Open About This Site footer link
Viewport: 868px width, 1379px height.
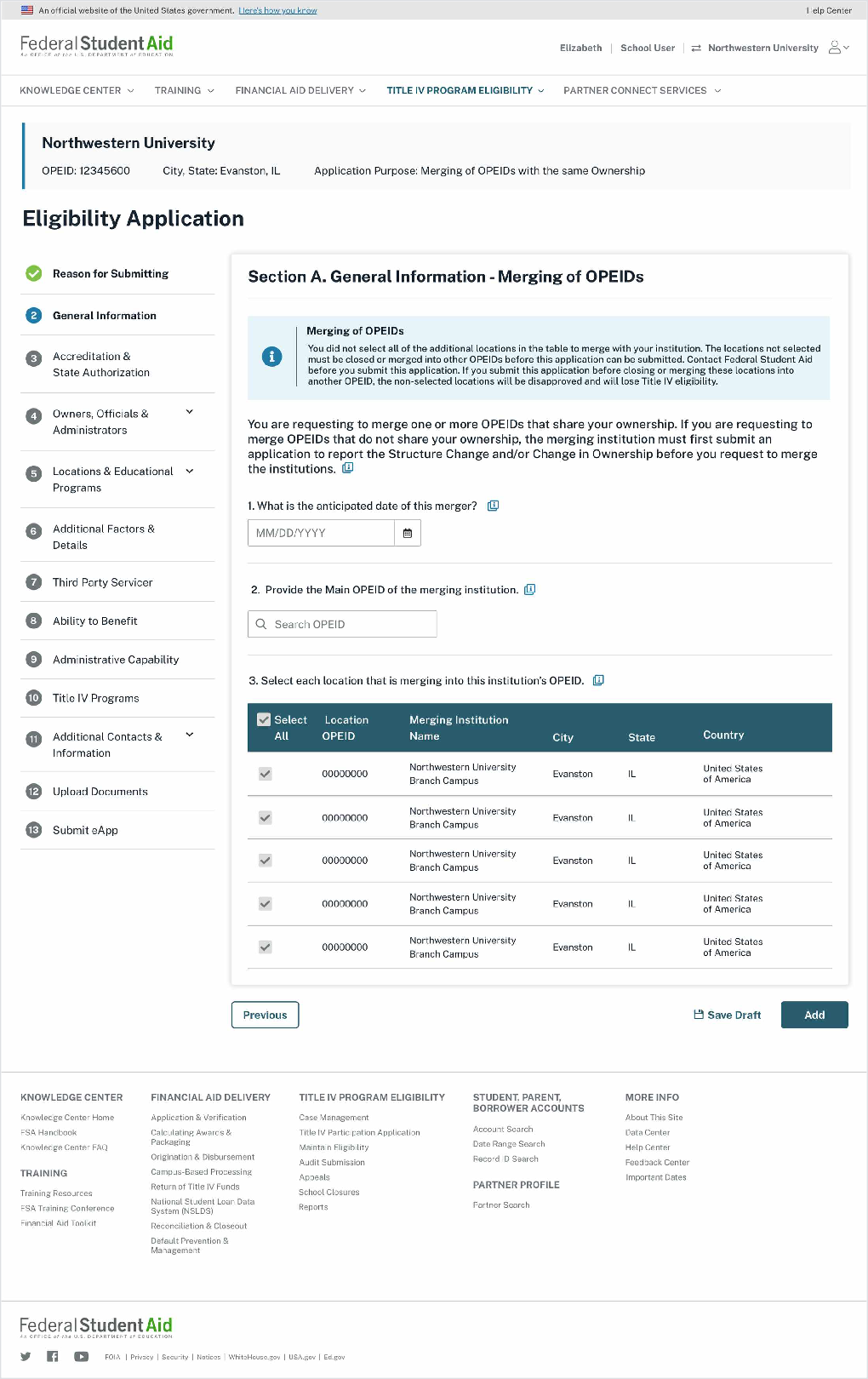pos(654,1118)
